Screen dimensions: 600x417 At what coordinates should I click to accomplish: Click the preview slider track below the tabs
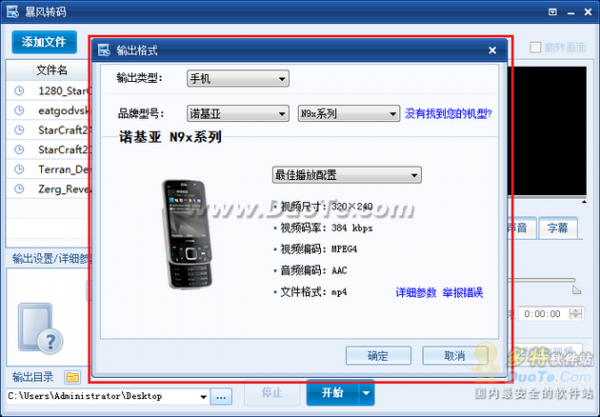(x=541, y=280)
